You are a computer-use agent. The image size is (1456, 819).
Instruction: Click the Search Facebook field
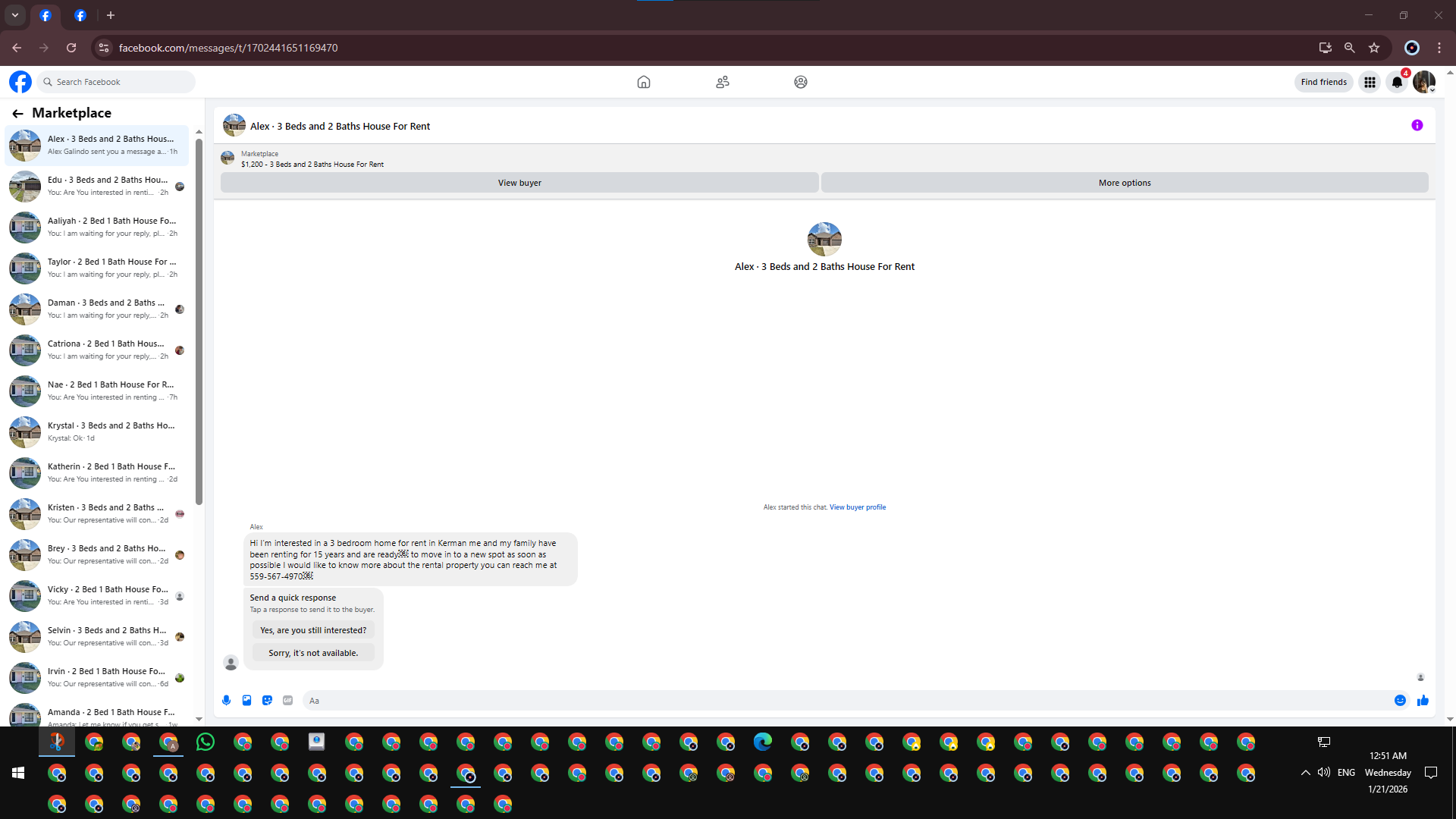pyautogui.click(x=117, y=82)
